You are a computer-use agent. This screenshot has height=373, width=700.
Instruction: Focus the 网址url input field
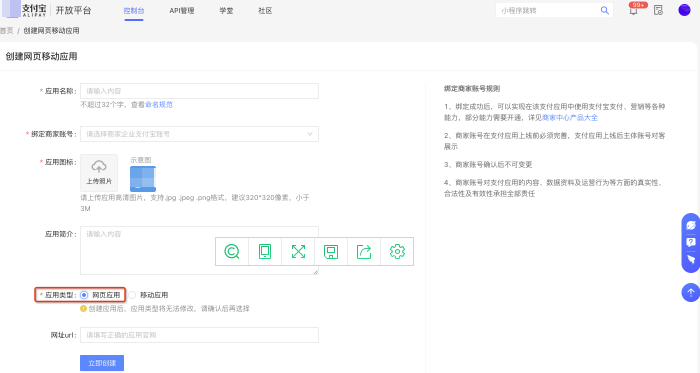pyautogui.click(x=199, y=335)
